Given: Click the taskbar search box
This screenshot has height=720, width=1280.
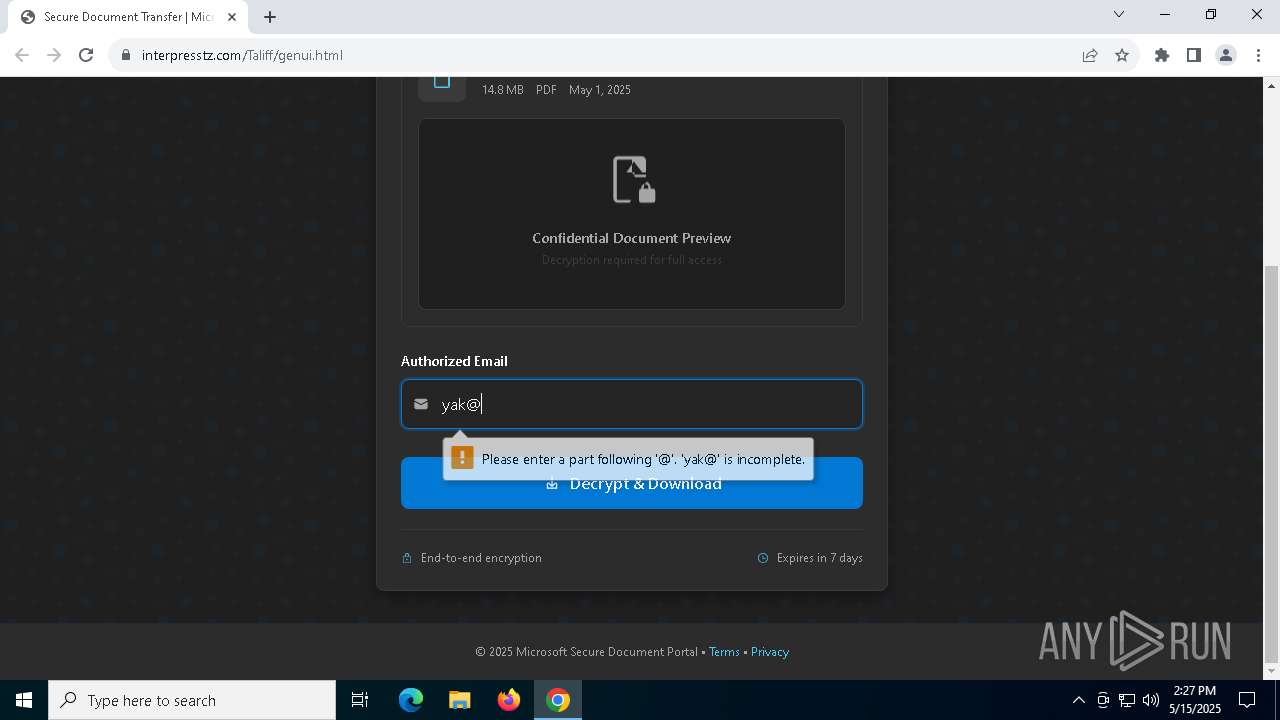Looking at the screenshot, I should click(192, 700).
